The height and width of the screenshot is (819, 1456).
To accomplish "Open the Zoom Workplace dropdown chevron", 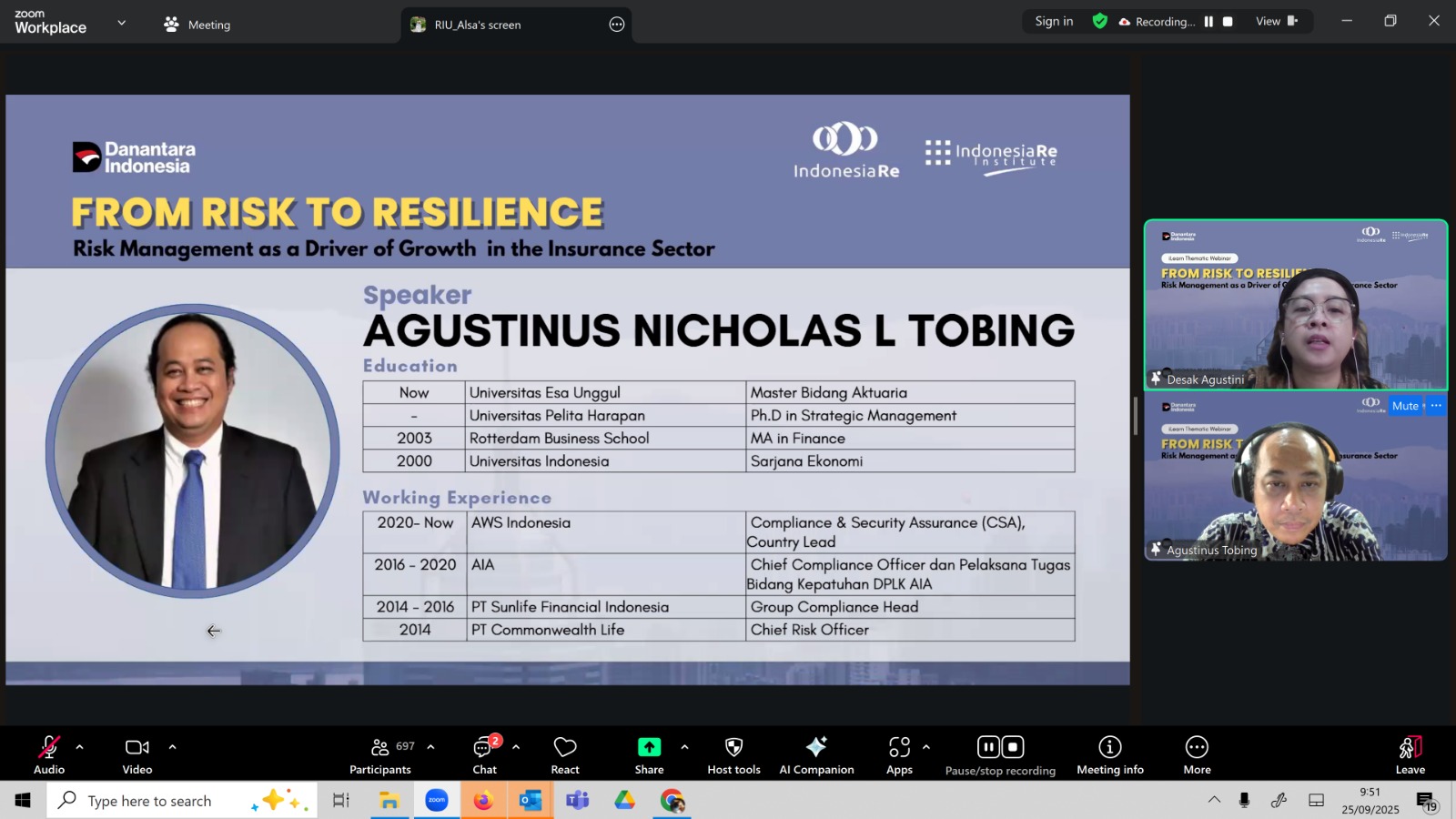I will click(121, 23).
